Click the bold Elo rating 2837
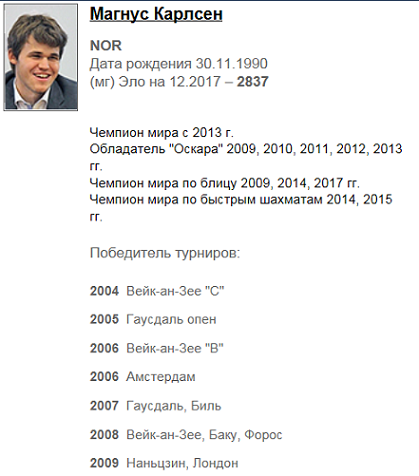The image size is (419, 476). coord(252,82)
